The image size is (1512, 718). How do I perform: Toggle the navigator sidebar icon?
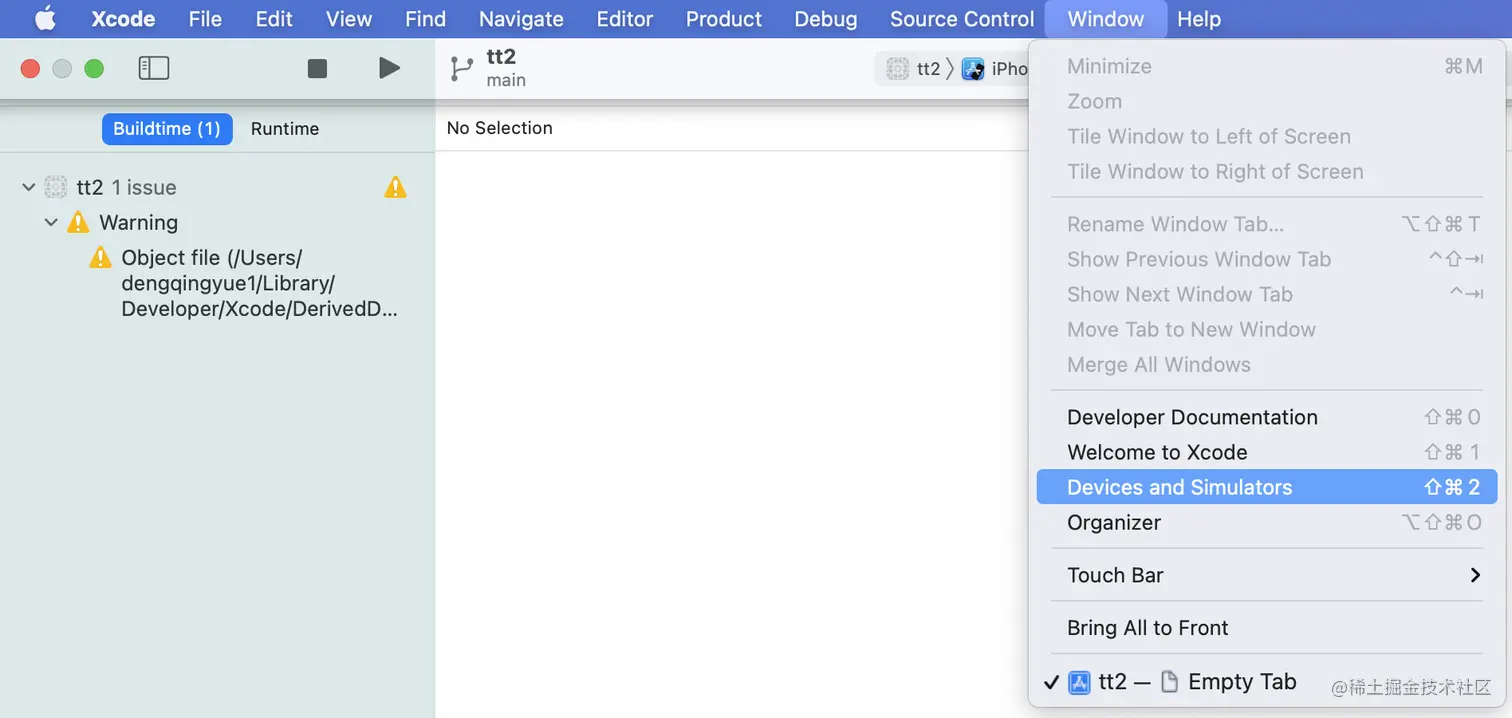[154, 68]
